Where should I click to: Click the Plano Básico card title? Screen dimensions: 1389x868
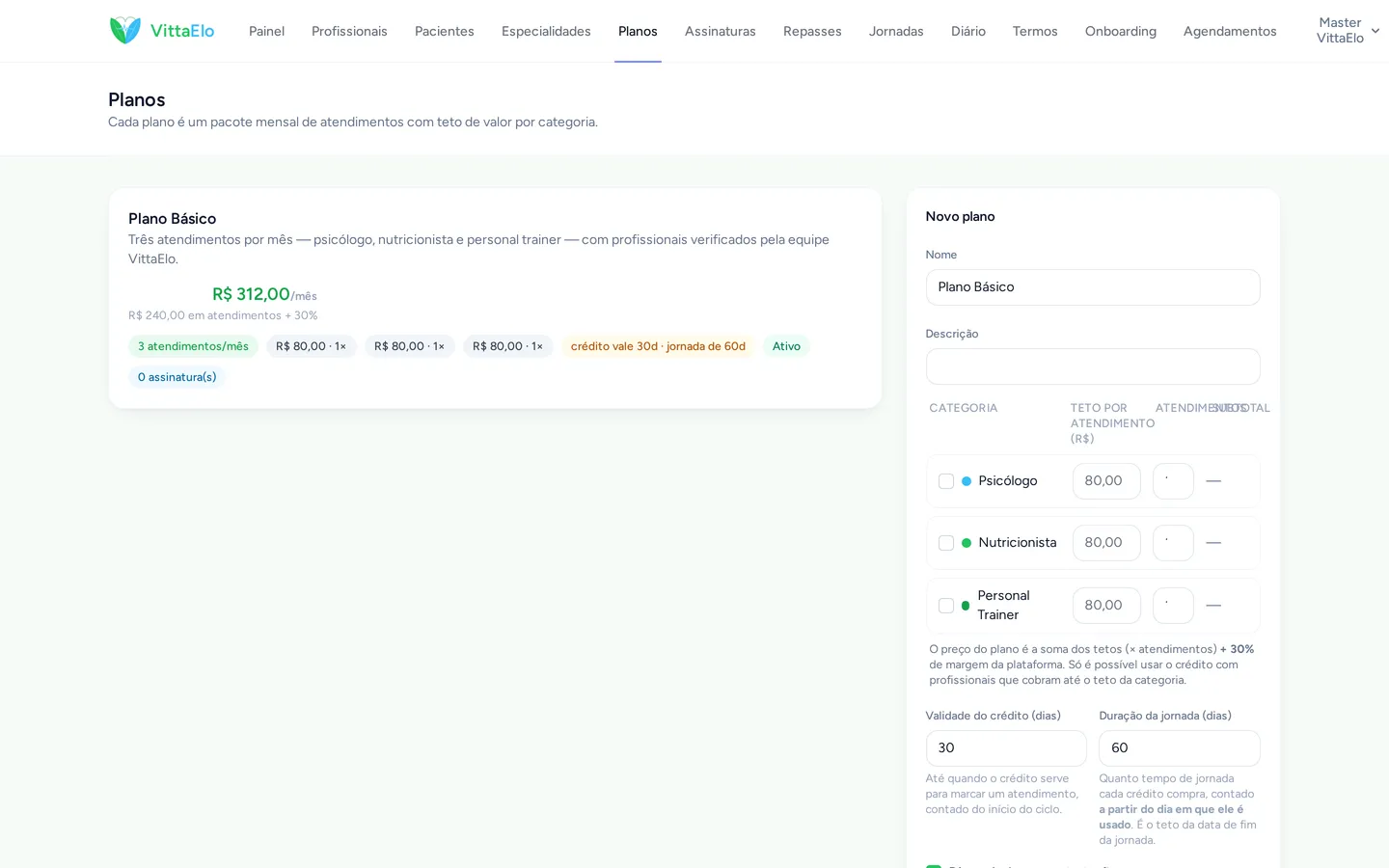tap(173, 219)
